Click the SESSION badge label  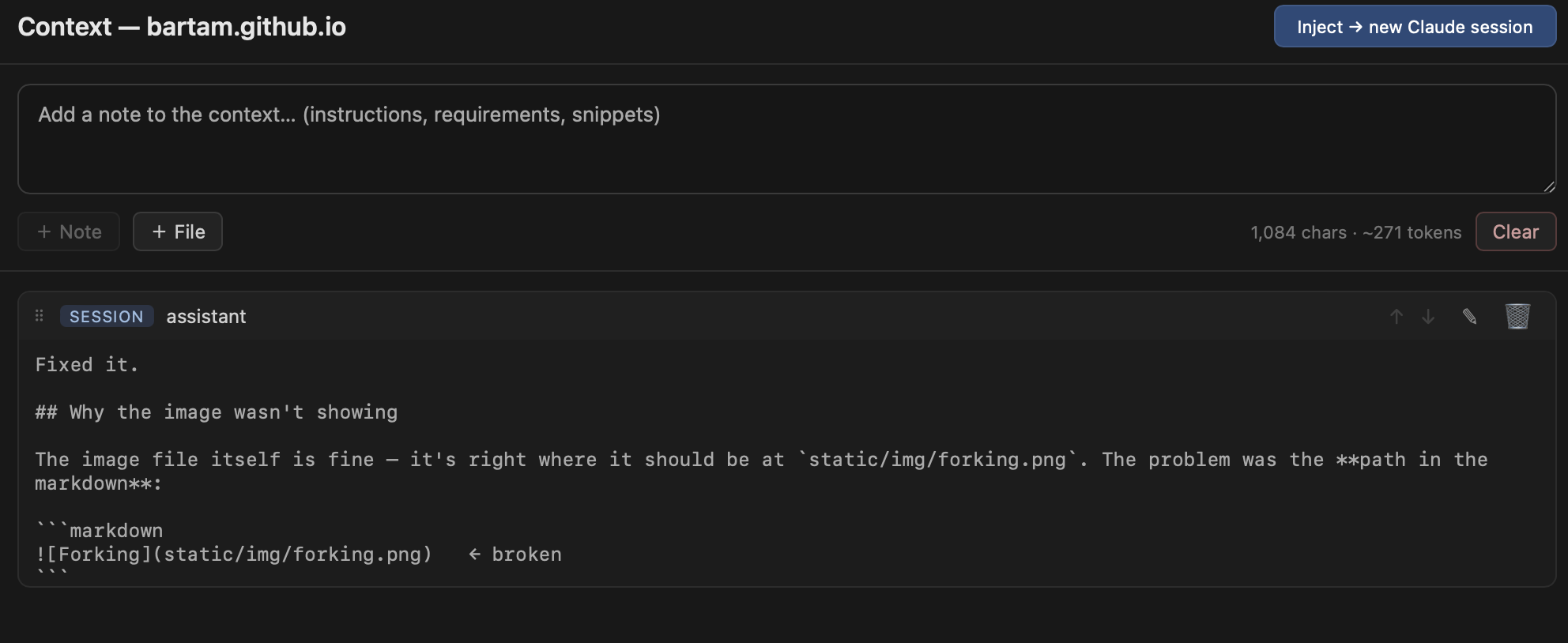[x=107, y=316]
